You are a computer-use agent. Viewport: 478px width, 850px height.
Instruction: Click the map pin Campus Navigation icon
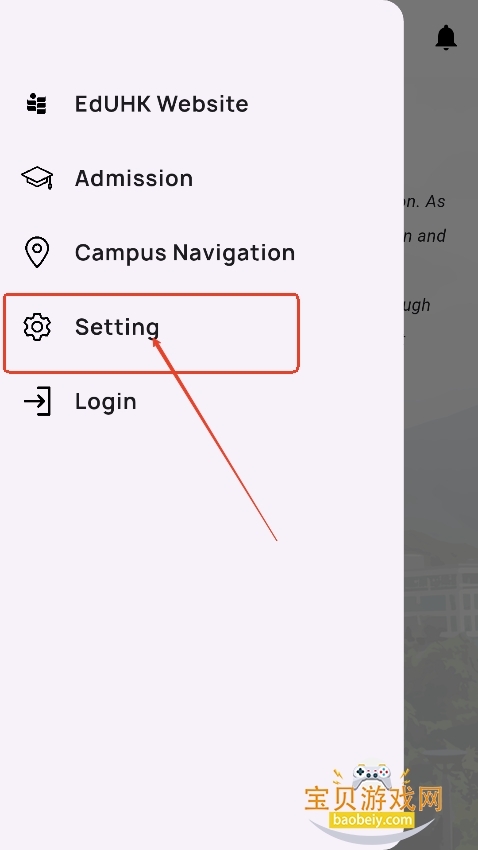37,252
